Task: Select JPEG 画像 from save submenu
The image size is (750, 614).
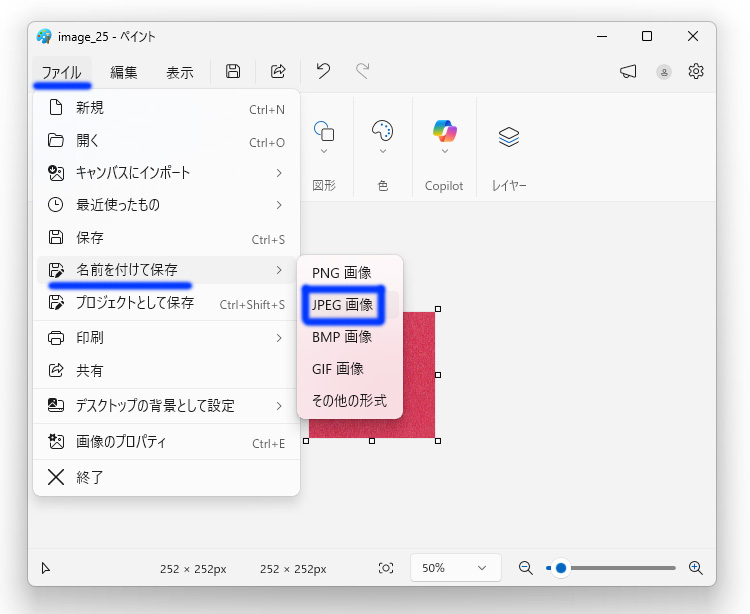Action: pos(343,305)
